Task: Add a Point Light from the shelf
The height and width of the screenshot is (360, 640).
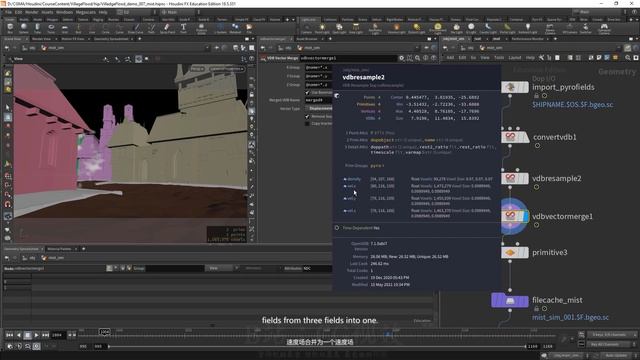Action: click(322, 28)
